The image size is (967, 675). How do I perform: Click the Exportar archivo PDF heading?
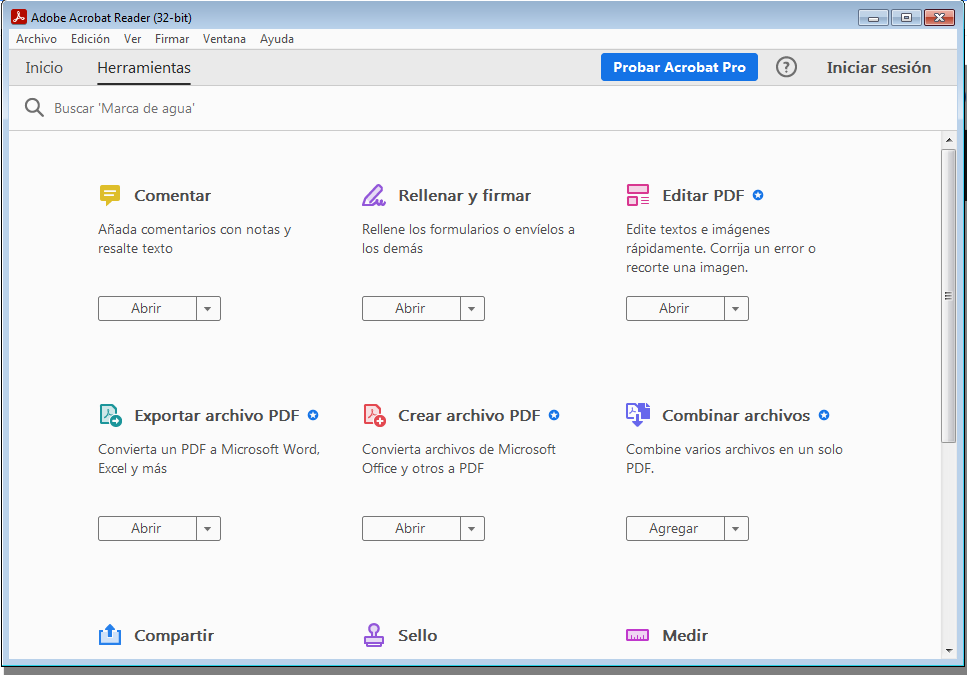point(216,415)
